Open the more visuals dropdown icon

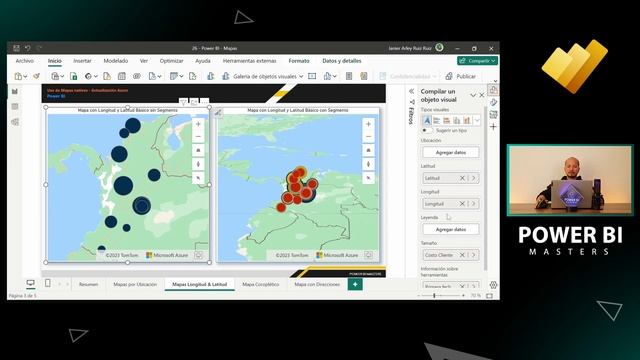point(330,76)
